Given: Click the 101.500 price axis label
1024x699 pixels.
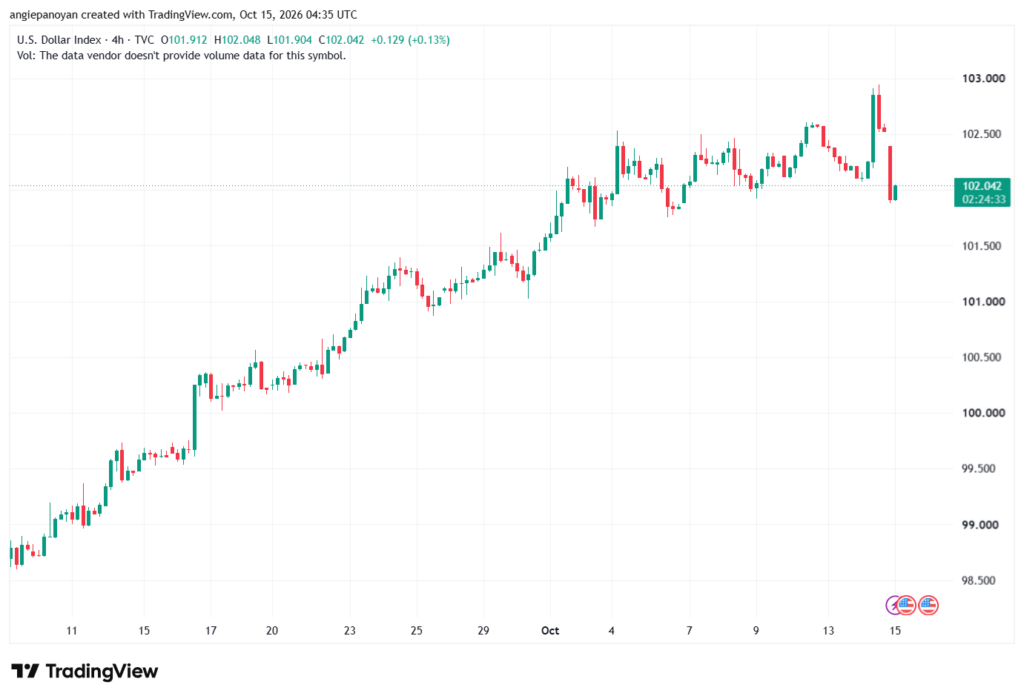Looking at the screenshot, I should point(982,246).
